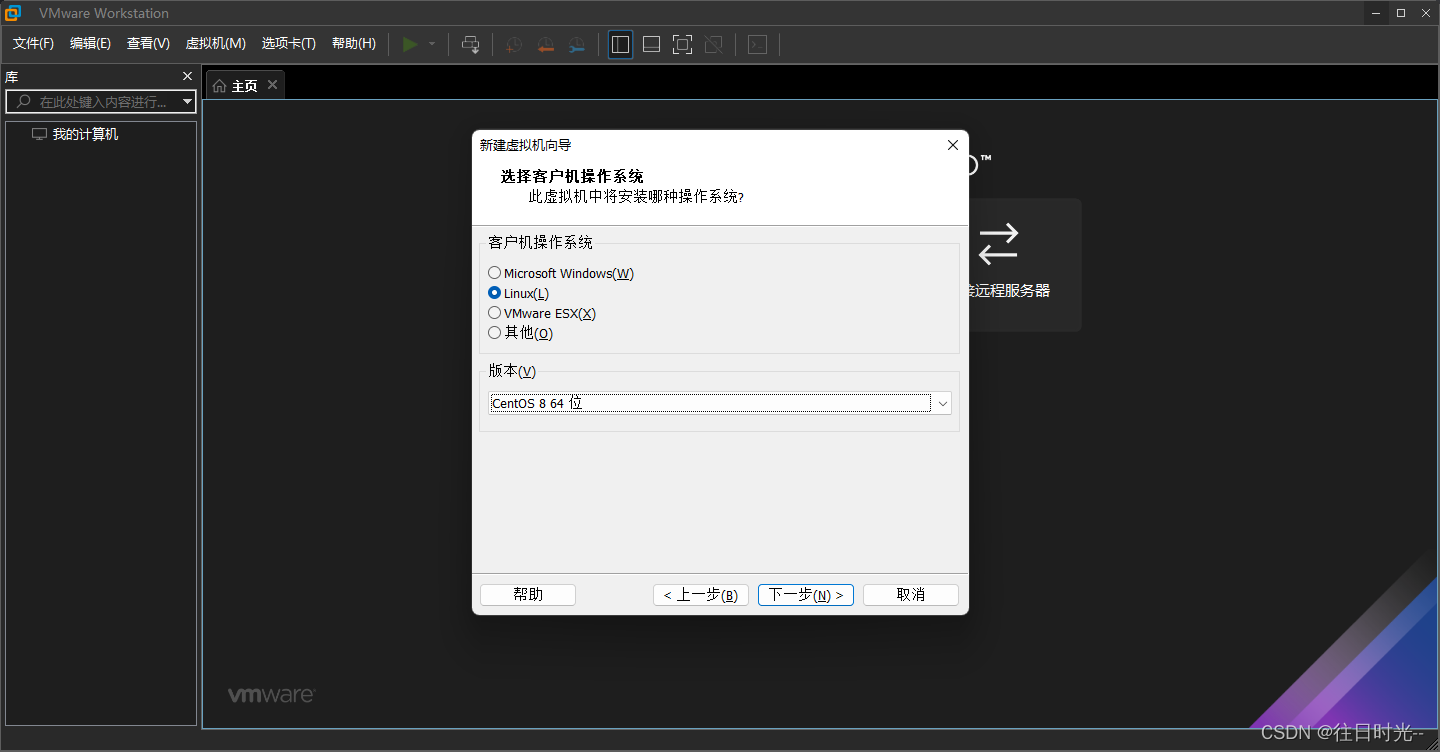Toggle the Show Library sidebar icon
This screenshot has height=752, width=1440.
pos(620,44)
